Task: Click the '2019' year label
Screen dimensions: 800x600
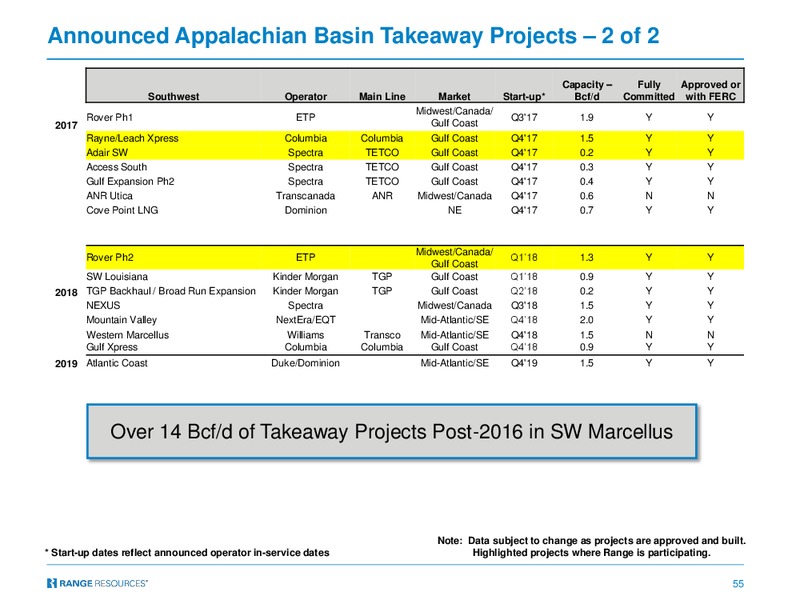Action: [x=66, y=364]
